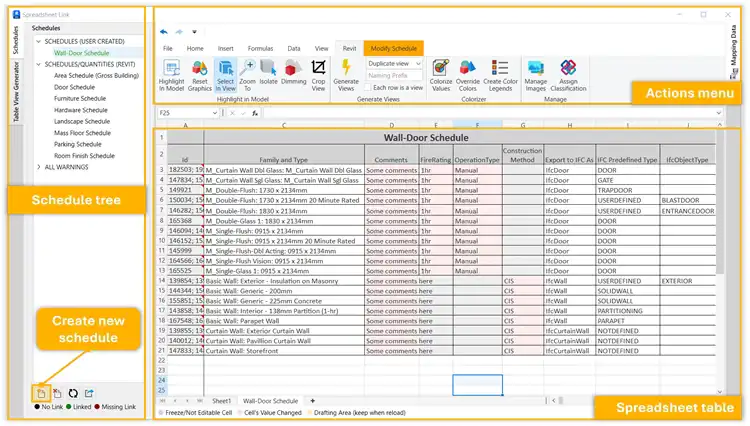Switch to the Formulas ribbon tab

[x=261, y=48]
